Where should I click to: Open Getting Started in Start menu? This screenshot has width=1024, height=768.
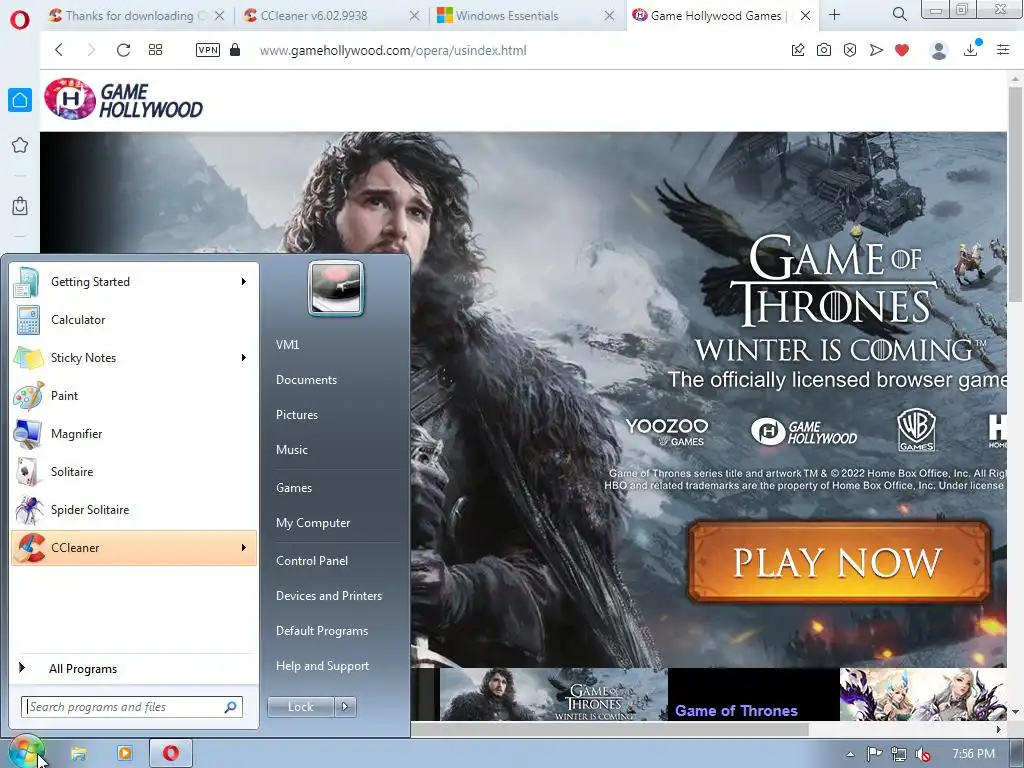pos(134,281)
